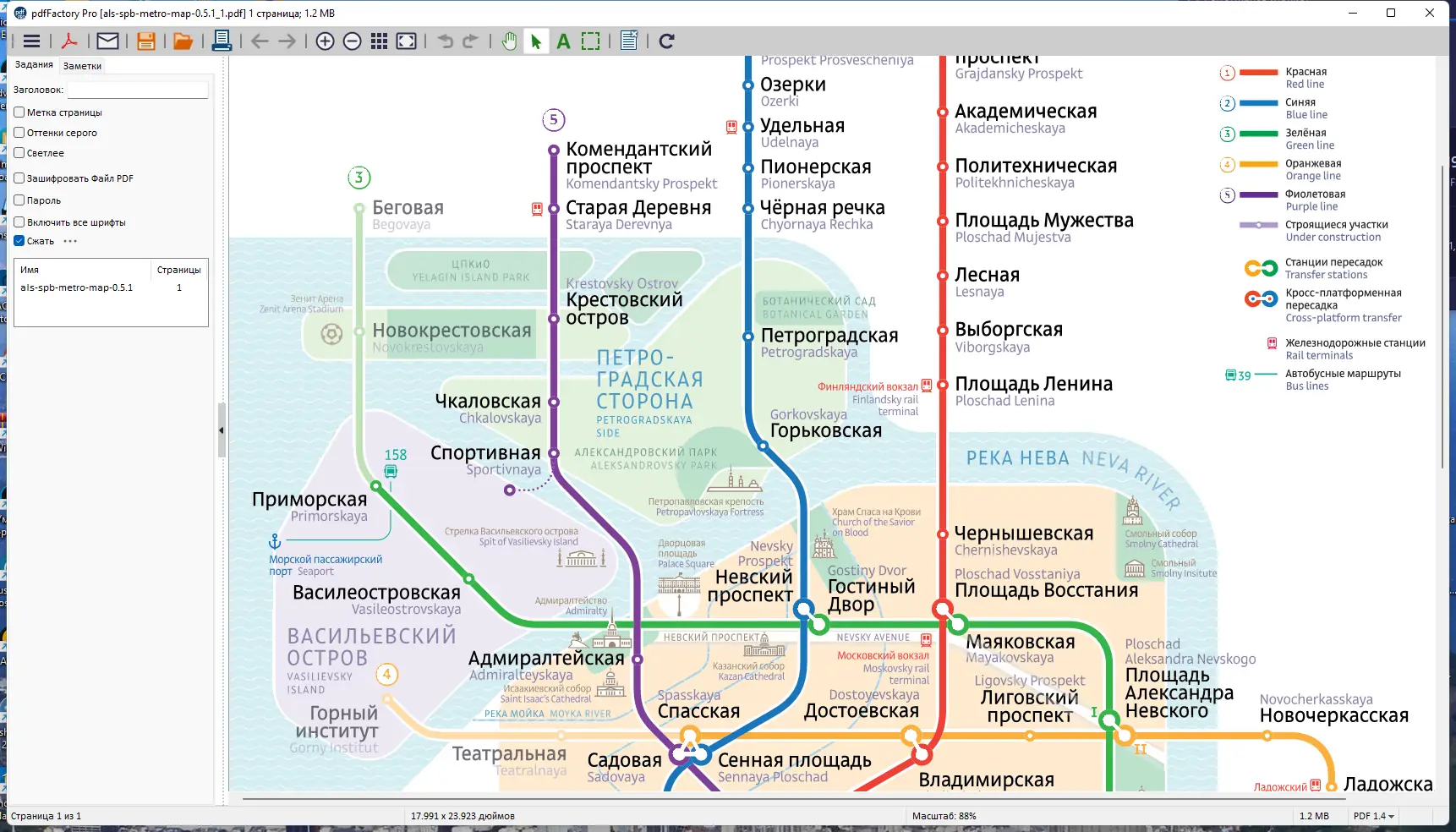Open the document via email envelope icon
Viewport: 1456px width, 832px height.
pos(107,41)
